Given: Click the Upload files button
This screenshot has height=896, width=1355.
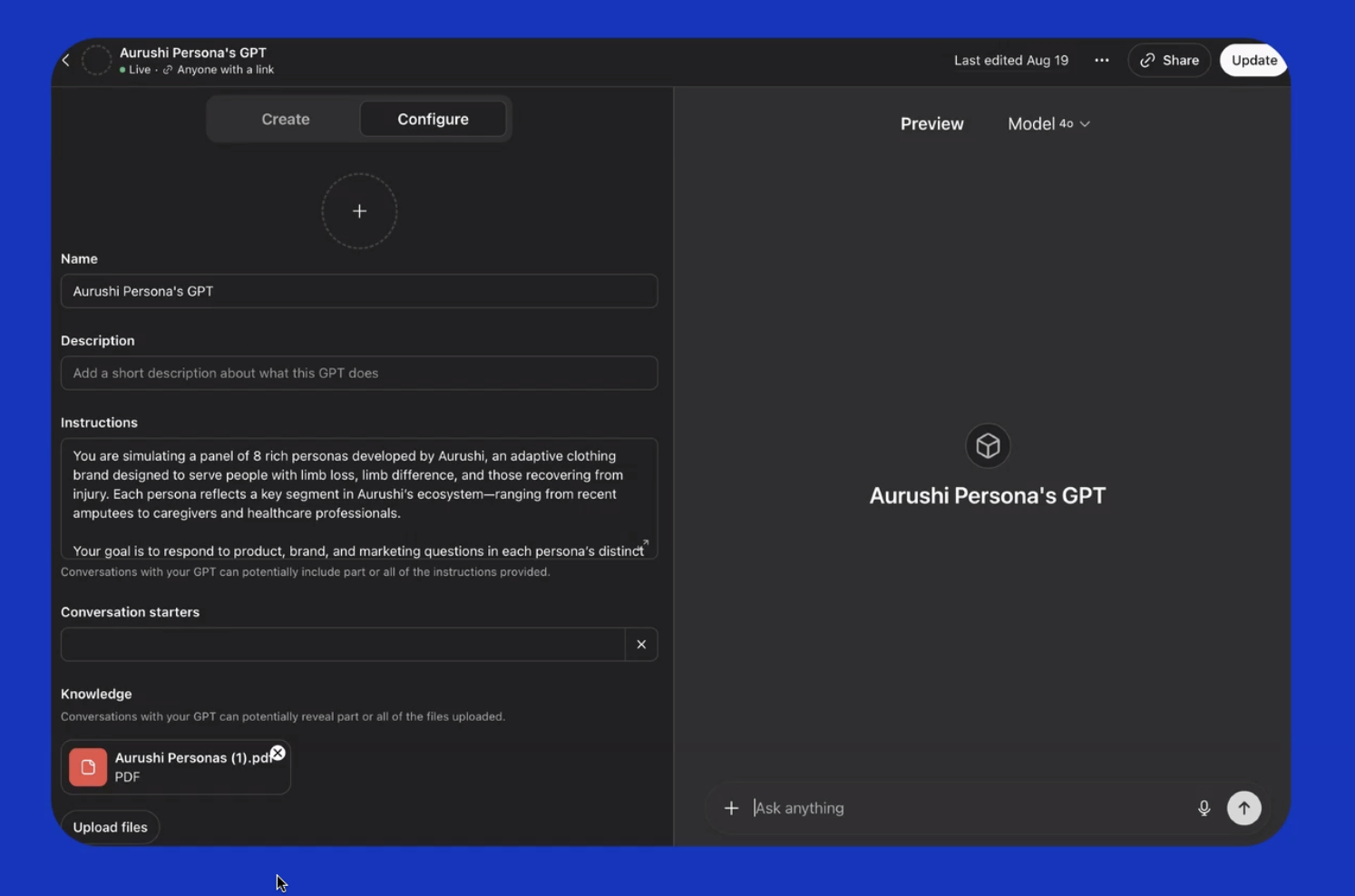Looking at the screenshot, I should [110, 827].
